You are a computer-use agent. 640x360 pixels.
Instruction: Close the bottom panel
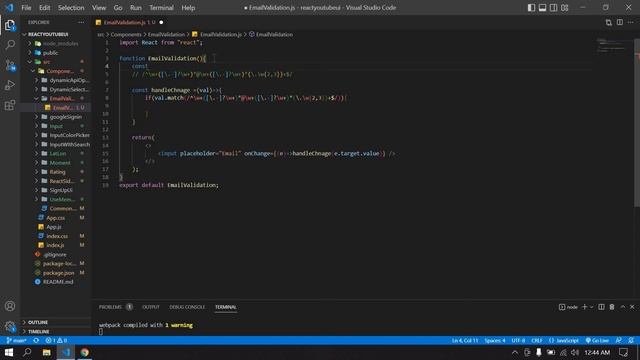632,307
